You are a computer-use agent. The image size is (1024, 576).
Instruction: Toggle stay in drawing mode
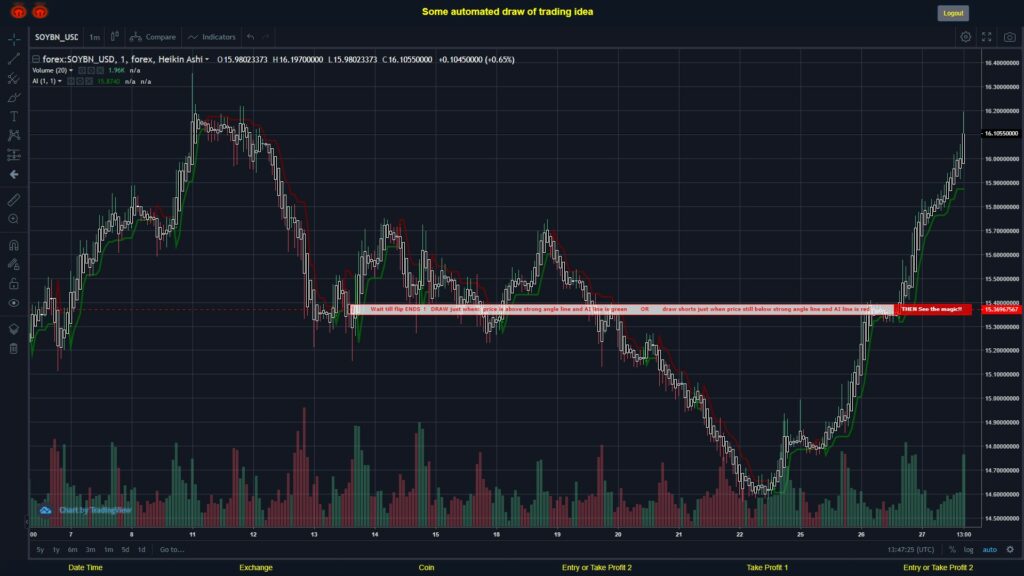coord(14,264)
